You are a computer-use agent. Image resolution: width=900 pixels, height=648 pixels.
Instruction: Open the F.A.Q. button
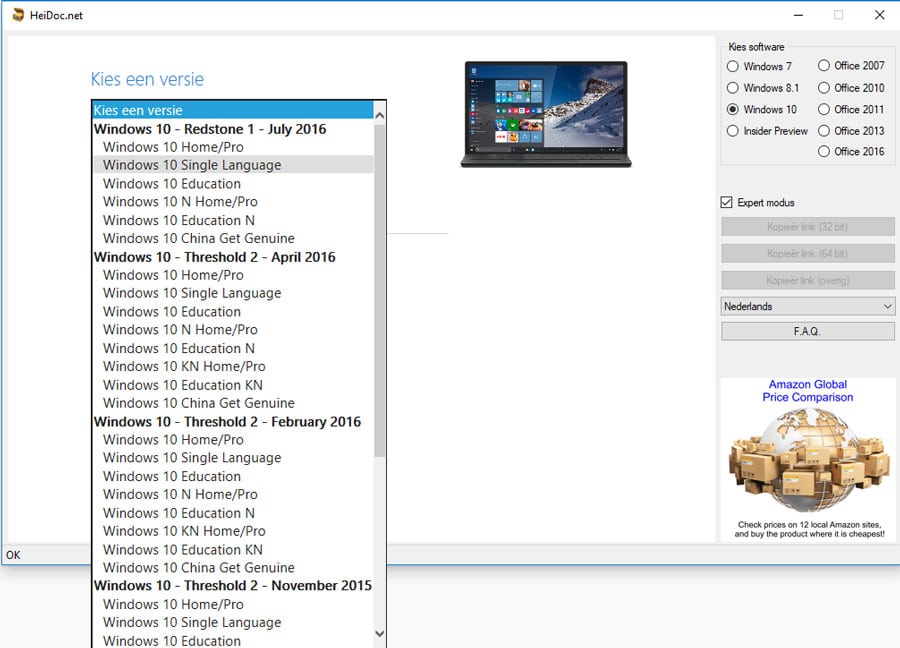(808, 331)
